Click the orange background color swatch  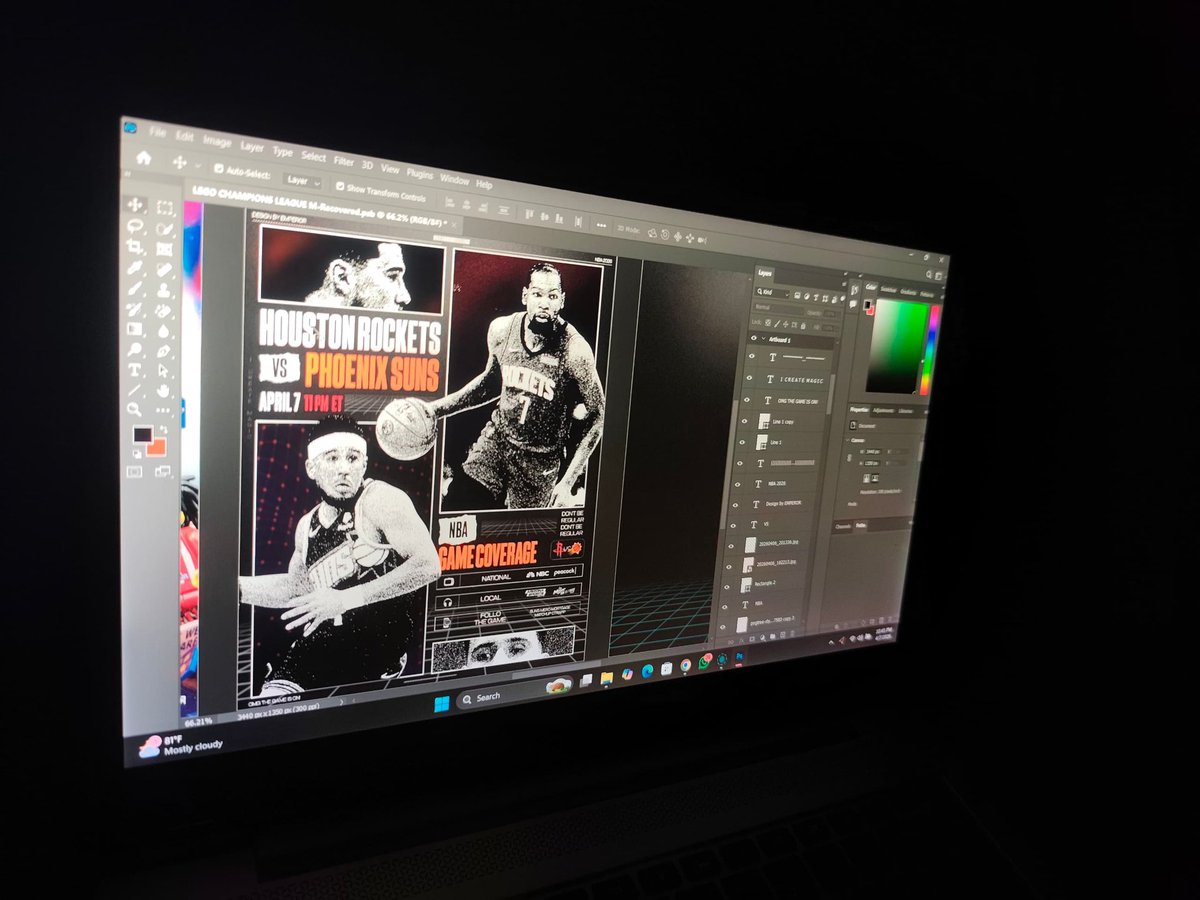(157, 447)
